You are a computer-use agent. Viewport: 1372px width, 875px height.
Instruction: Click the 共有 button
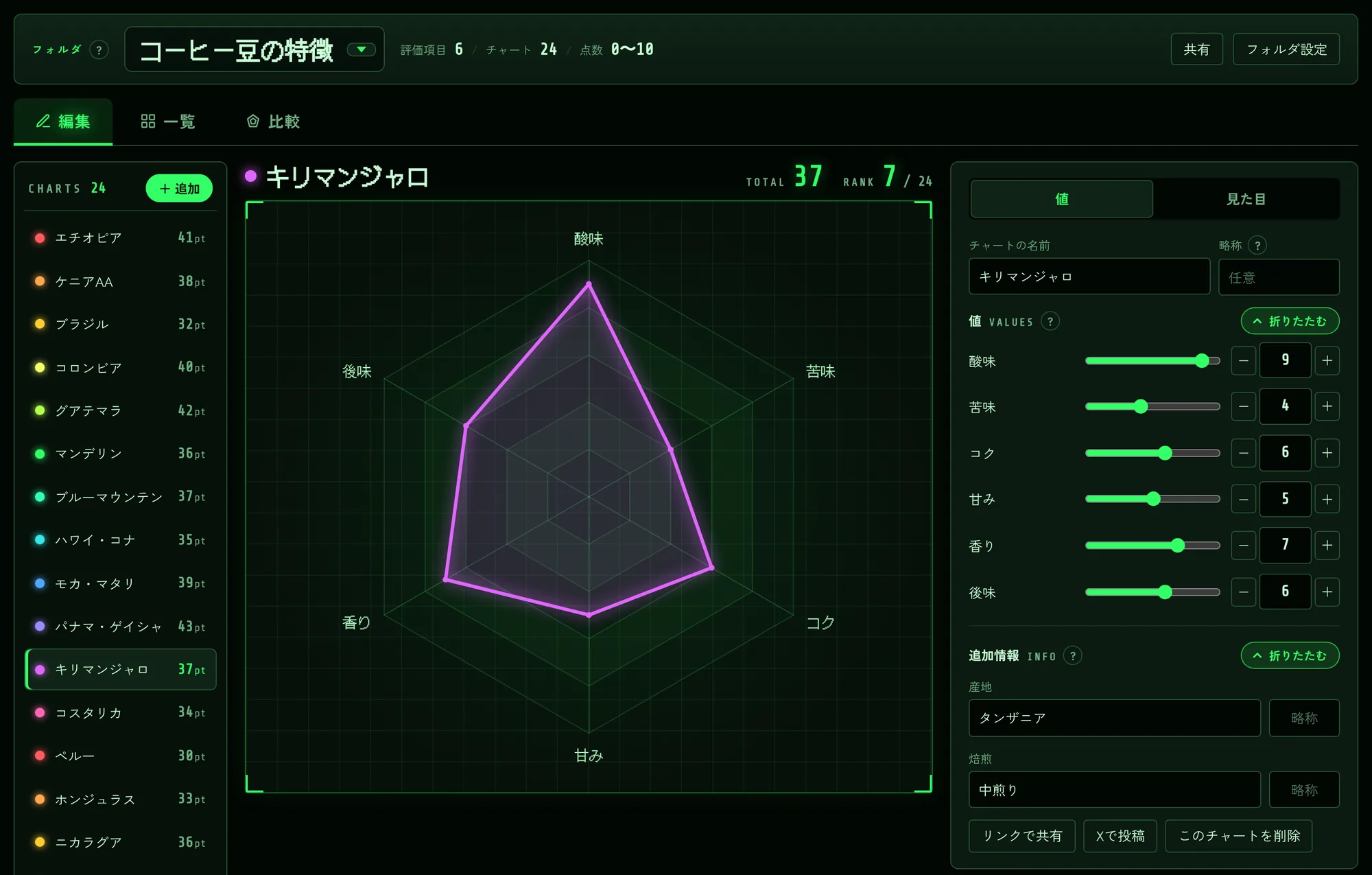point(1196,49)
